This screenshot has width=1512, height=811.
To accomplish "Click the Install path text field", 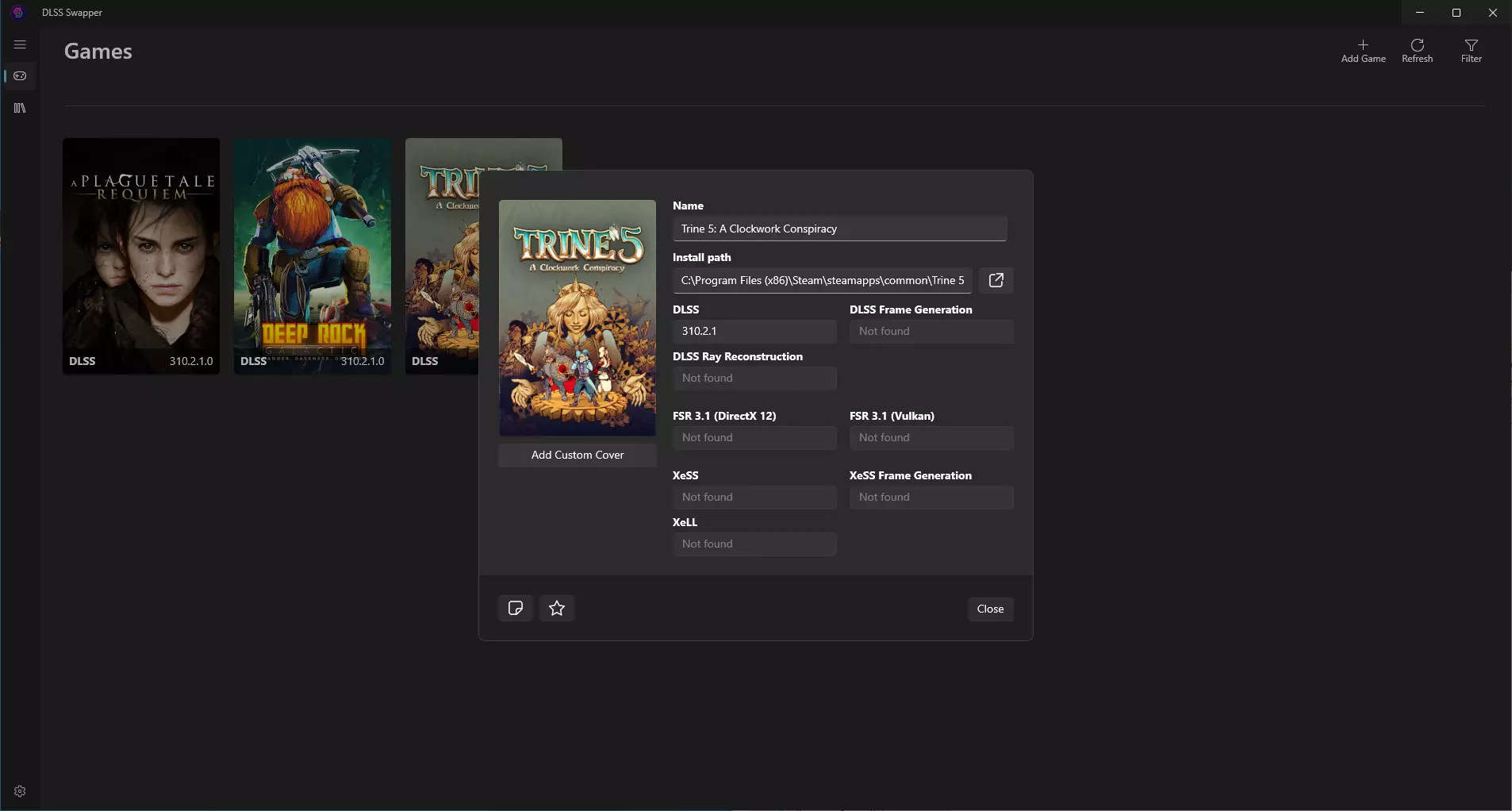I will pyautogui.click(x=822, y=280).
